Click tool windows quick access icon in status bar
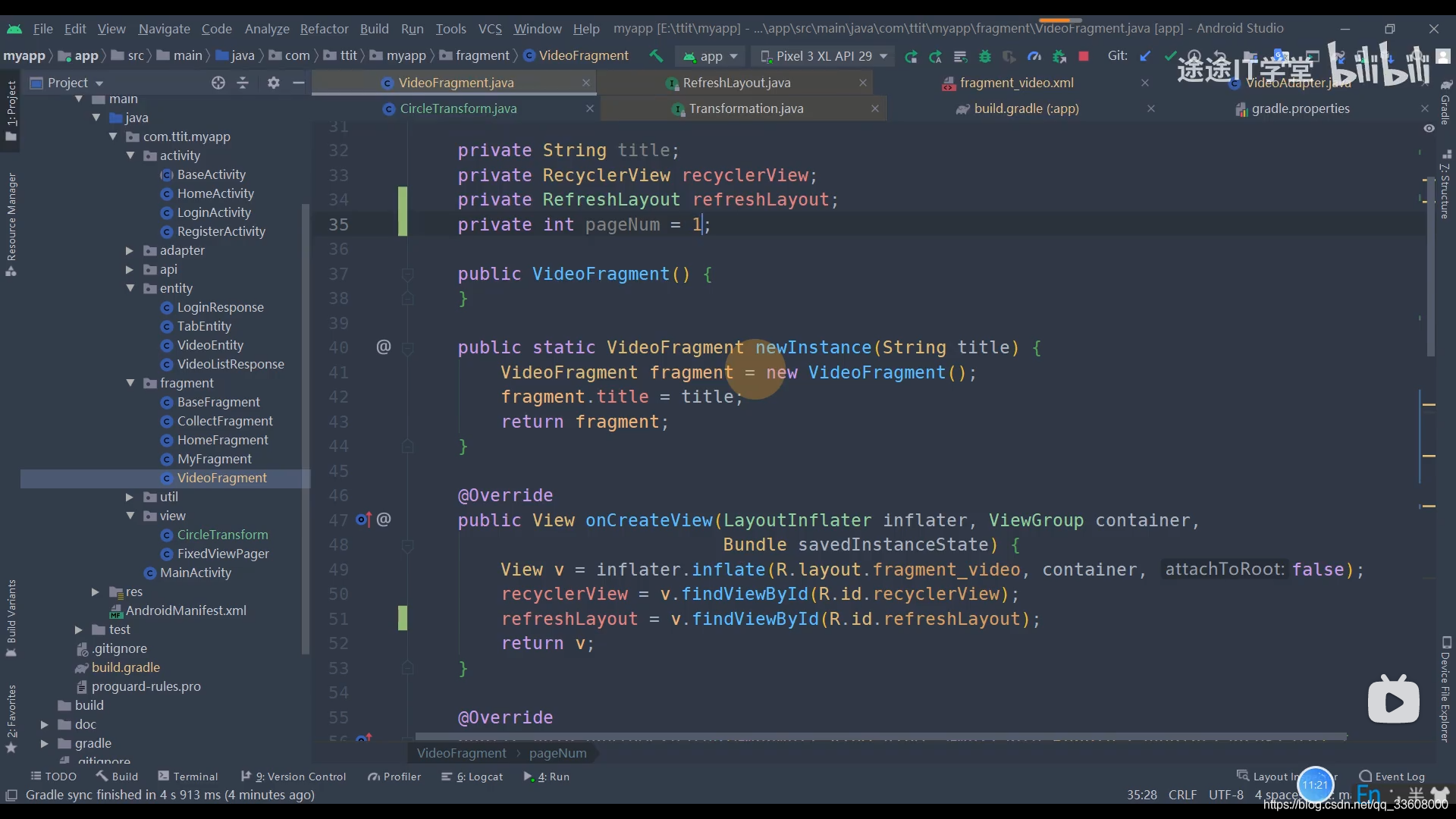The image size is (1456, 819). point(11,795)
